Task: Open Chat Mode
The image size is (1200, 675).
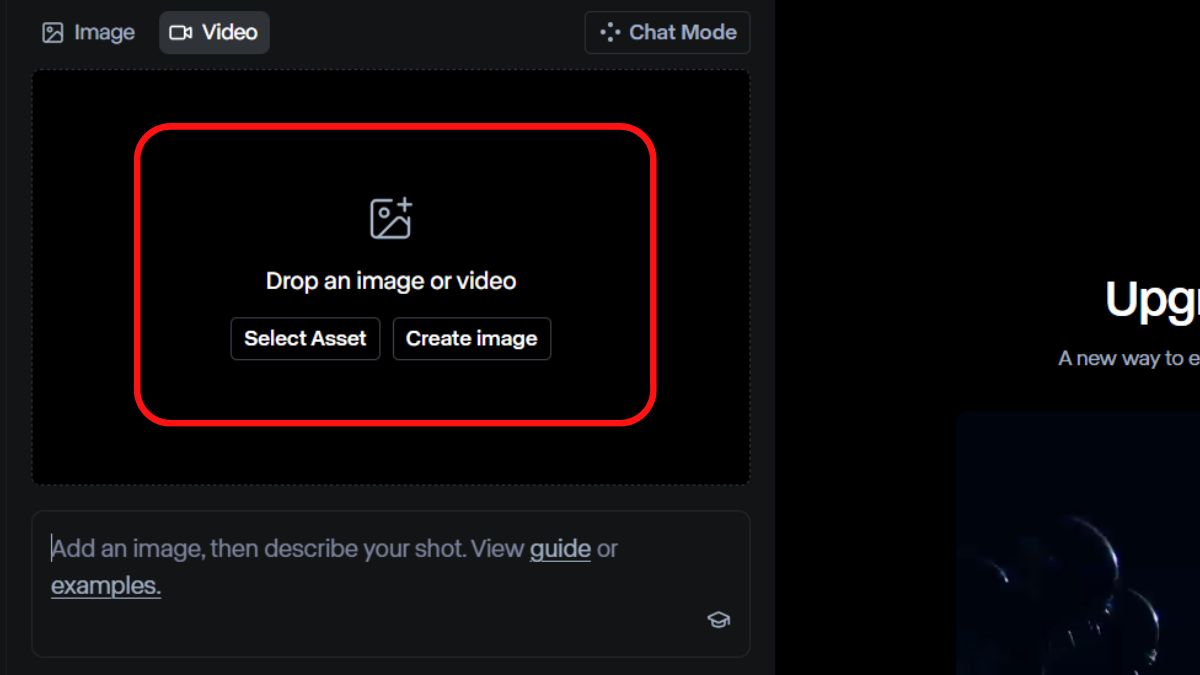Action: click(x=667, y=33)
